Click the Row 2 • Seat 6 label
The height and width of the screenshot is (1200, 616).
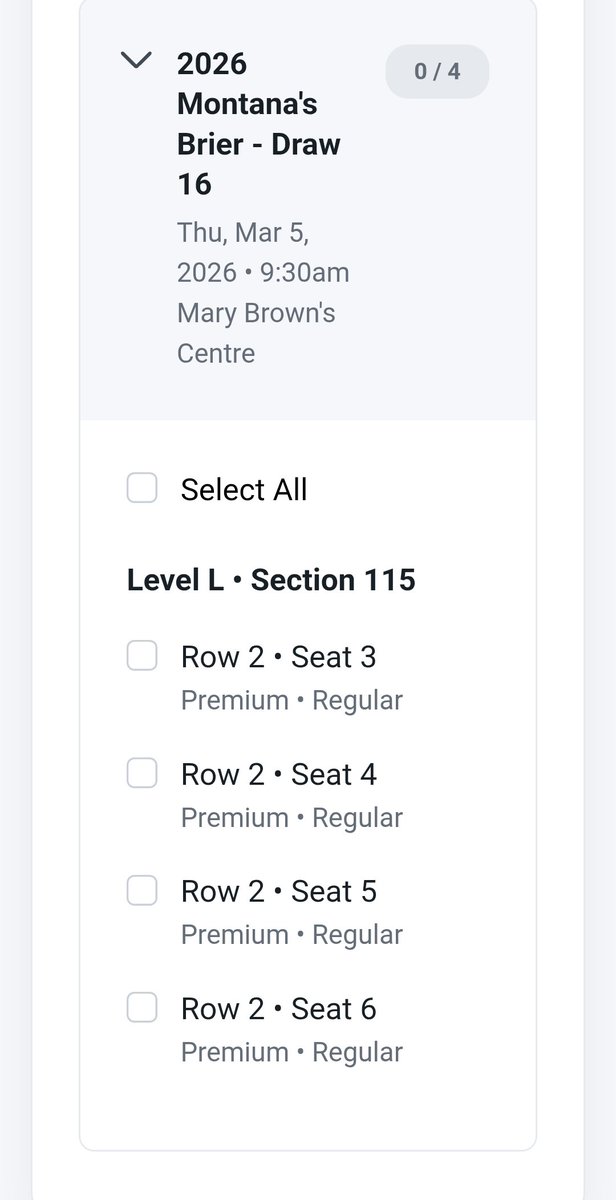click(278, 1008)
